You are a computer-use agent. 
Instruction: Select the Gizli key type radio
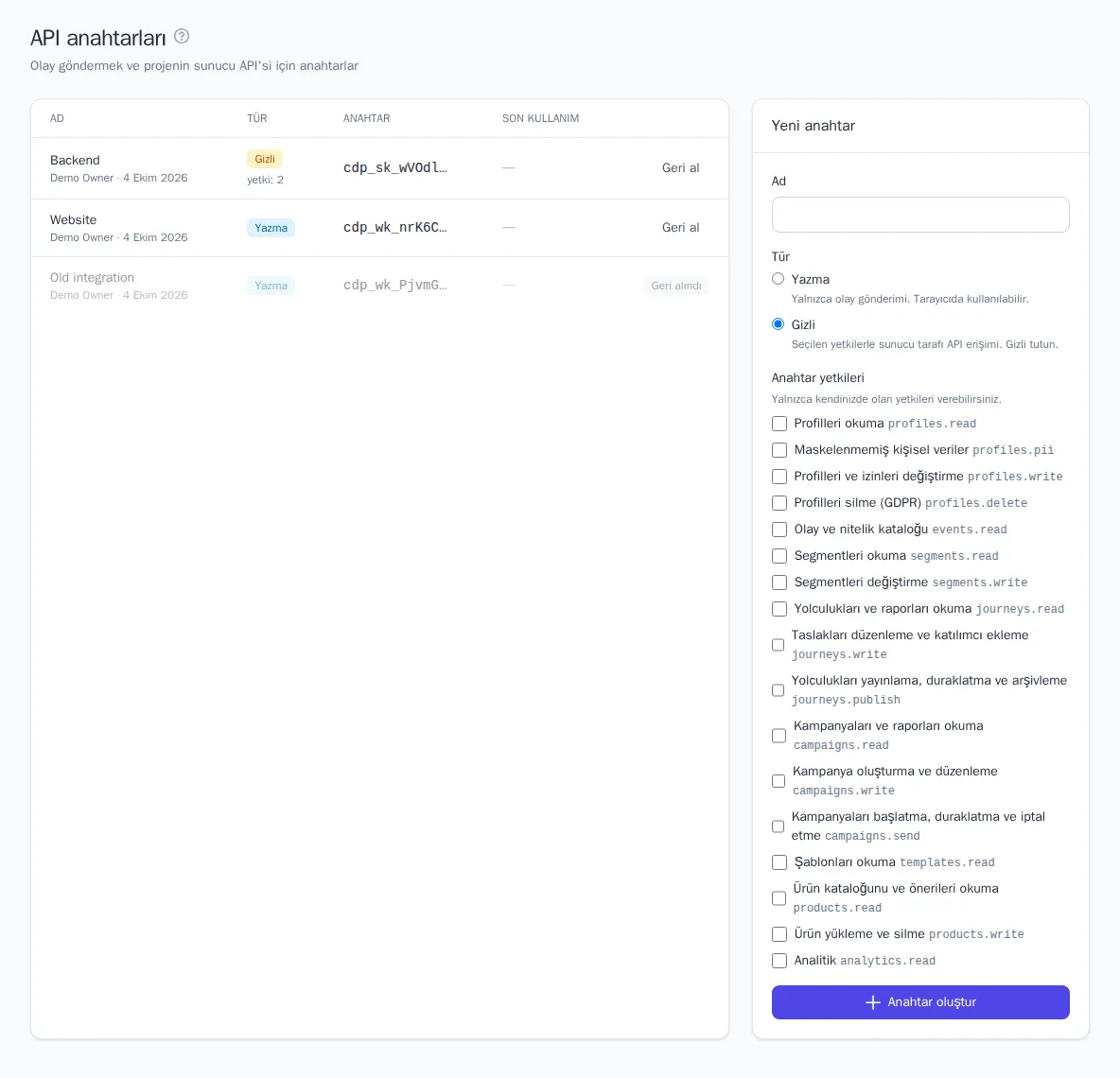(x=778, y=324)
